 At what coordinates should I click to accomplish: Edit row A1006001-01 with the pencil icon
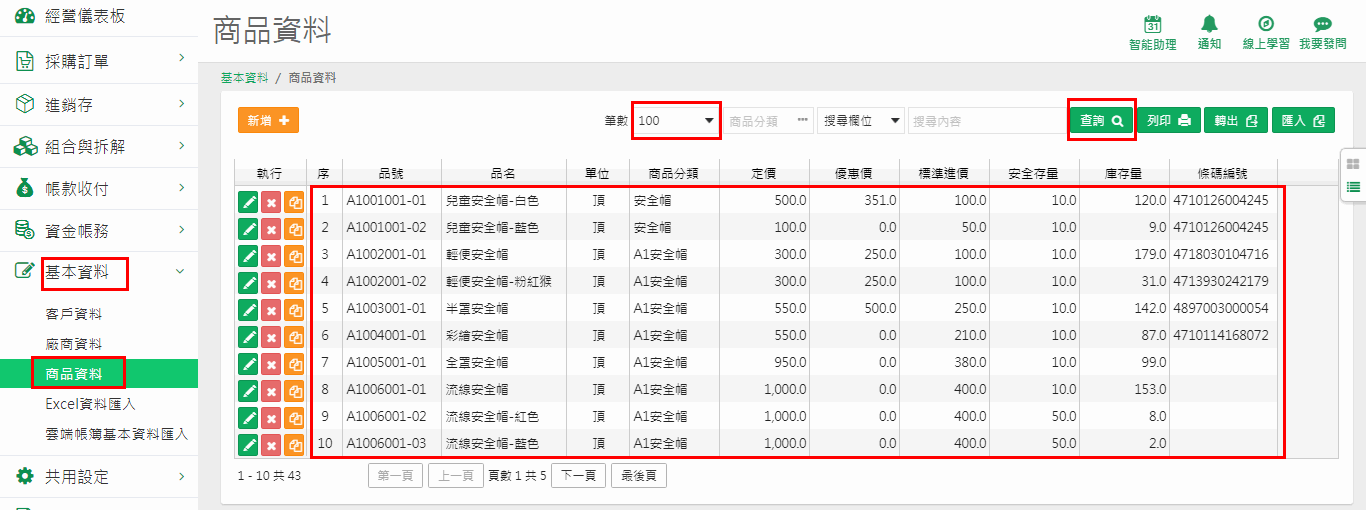pyautogui.click(x=248, y=390)
